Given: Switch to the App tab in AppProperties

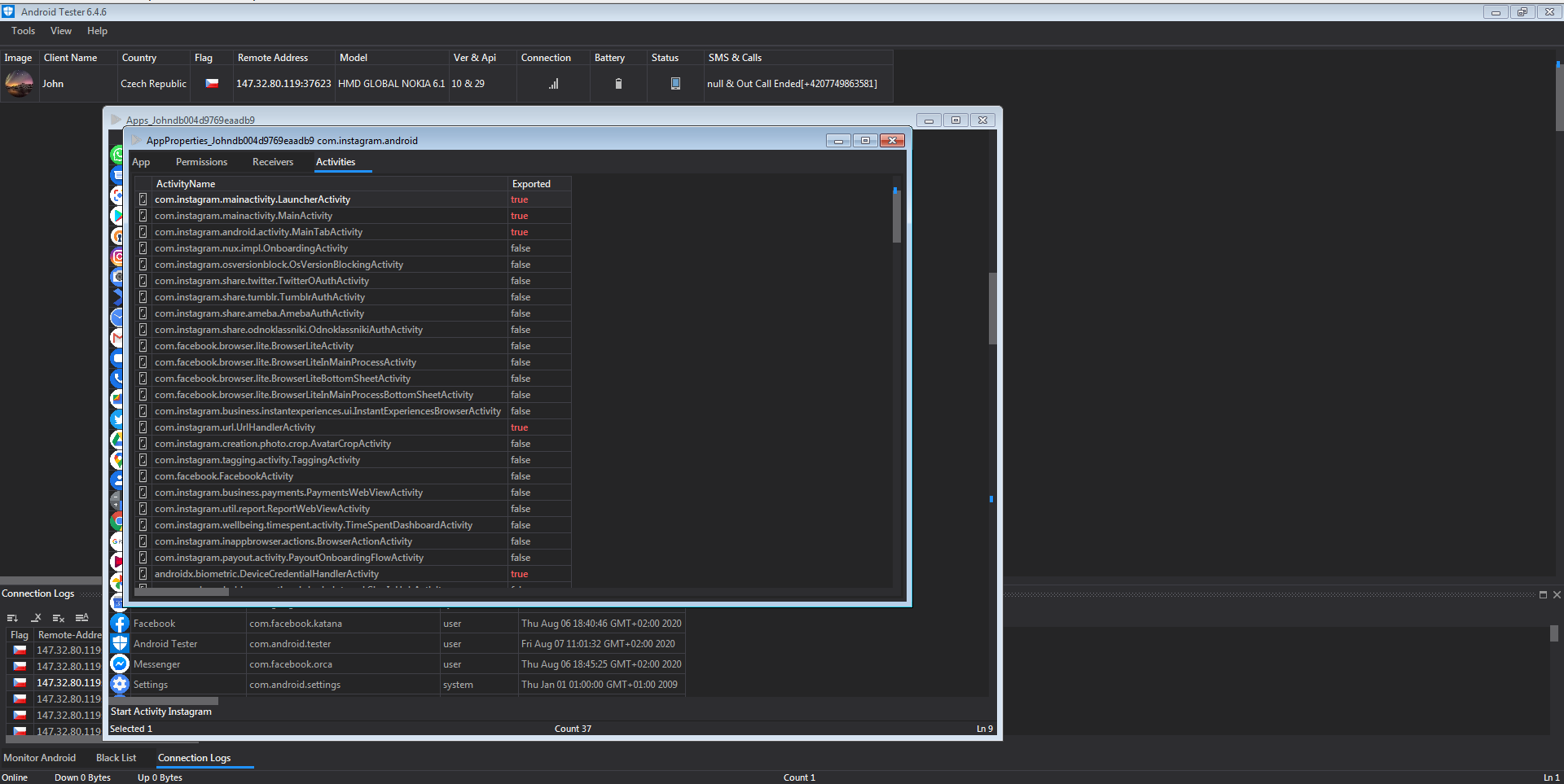Looking at the screenshot, I should 141,162.
